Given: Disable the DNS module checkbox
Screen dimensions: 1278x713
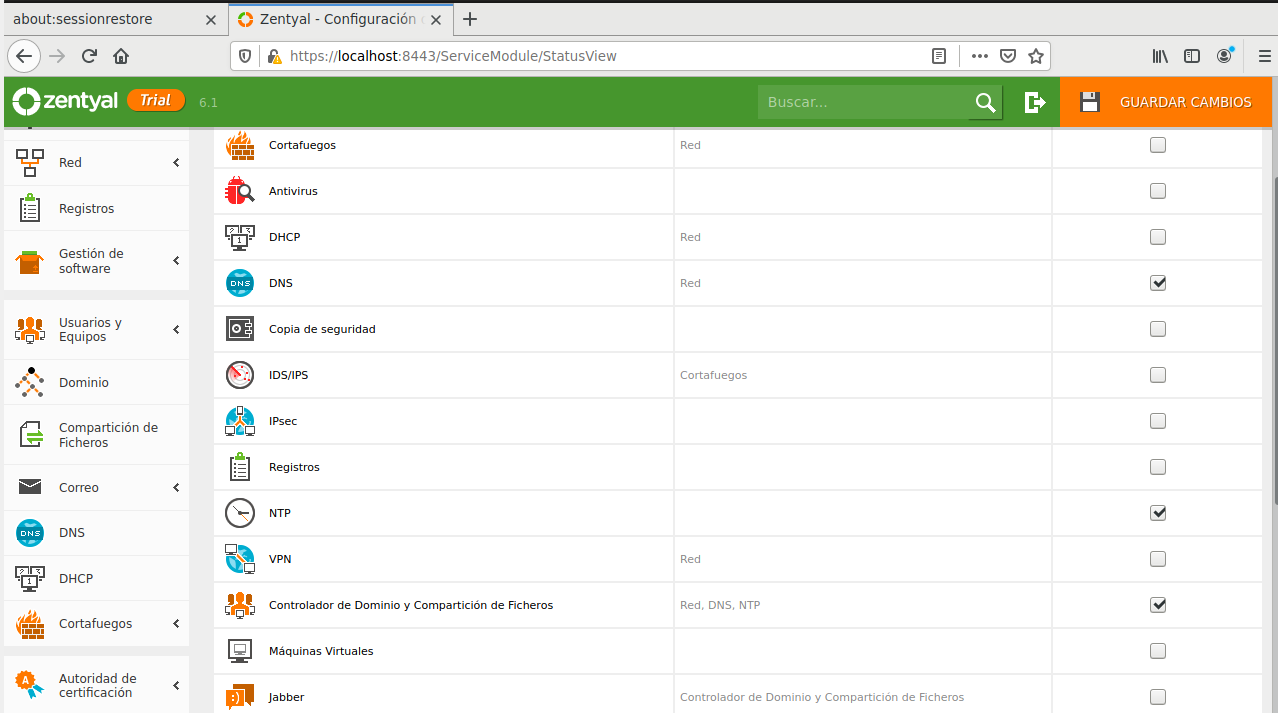Looking at the screenshot, I should tap(1158, 283).
